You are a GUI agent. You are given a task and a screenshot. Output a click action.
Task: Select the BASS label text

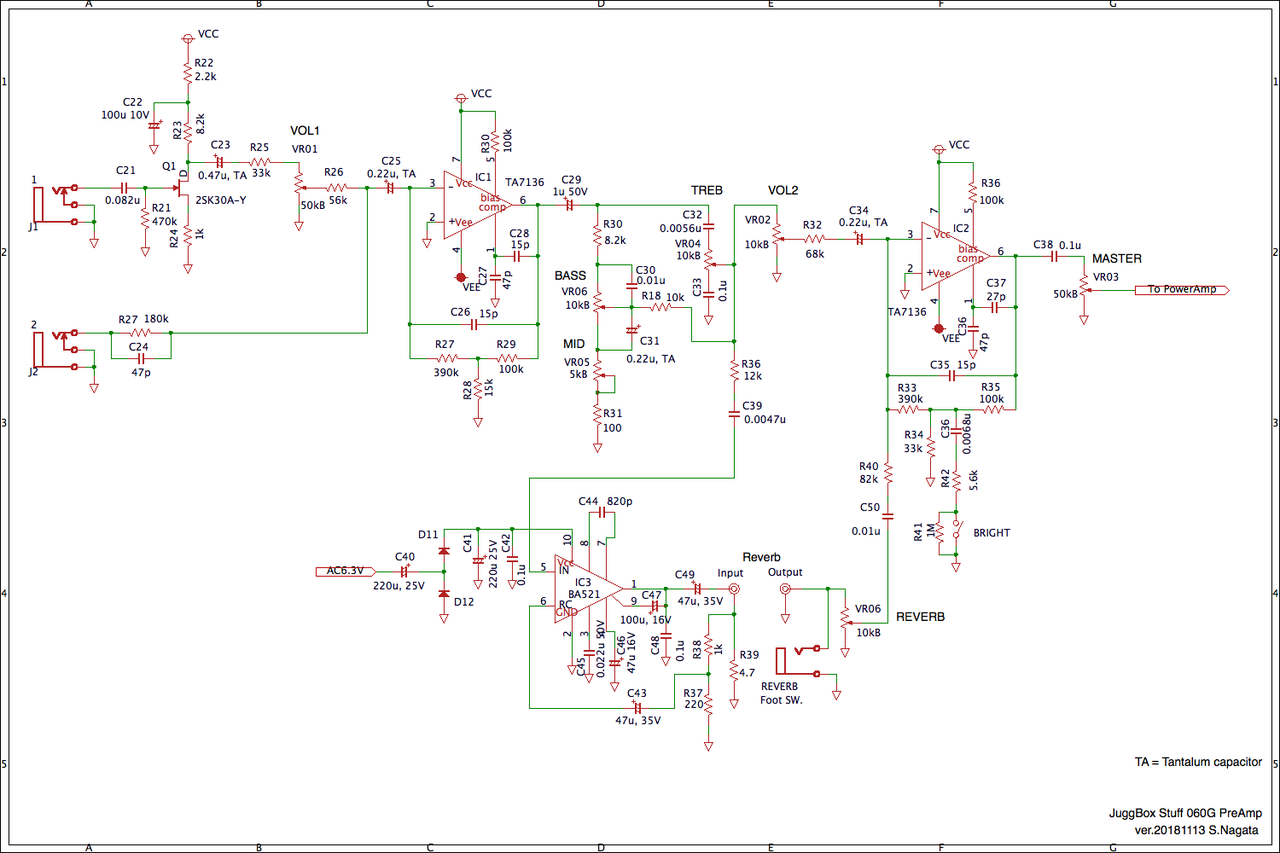[570, 275]
